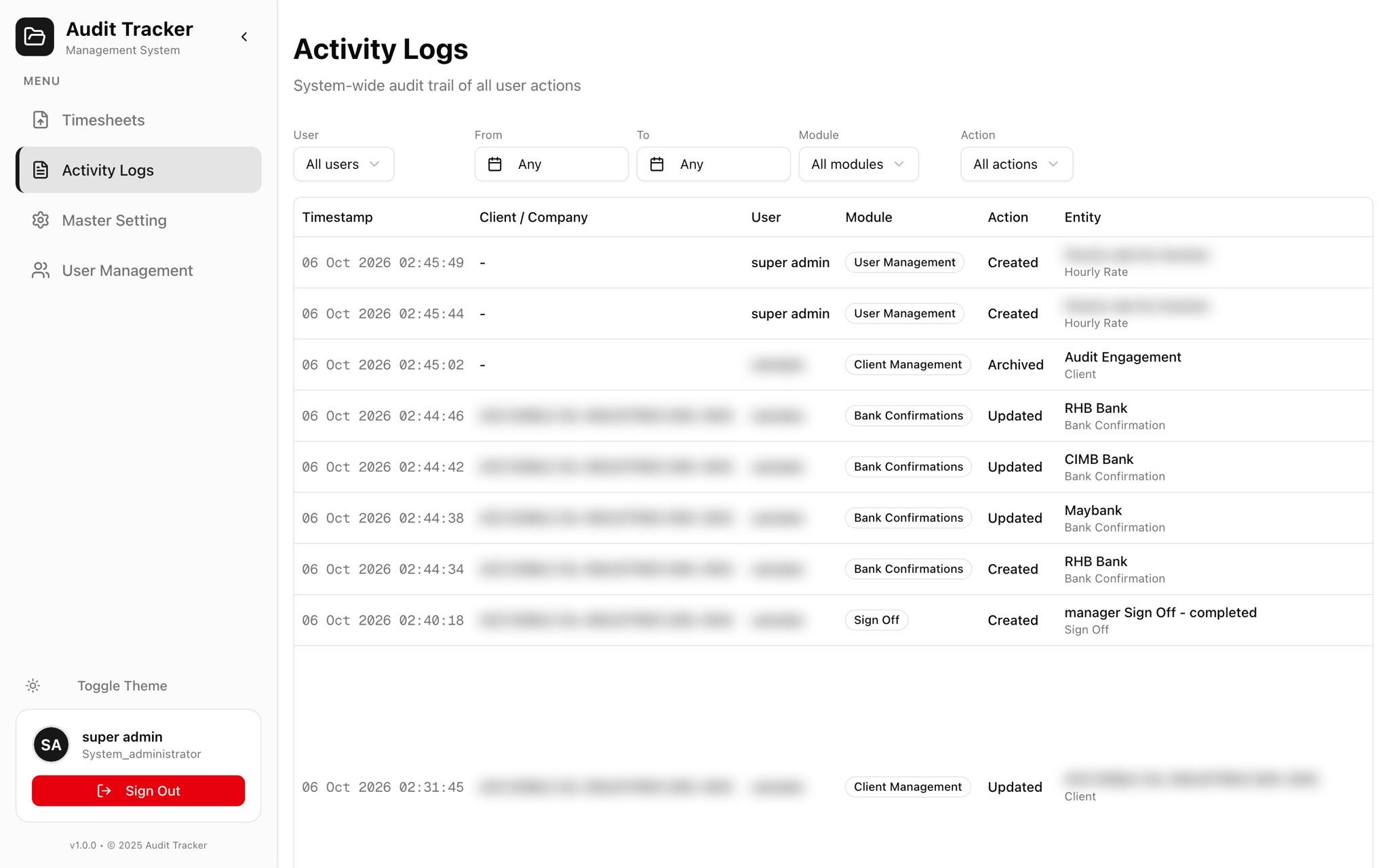Image resolution: width=1389 pixels, height=868 pixels.
Task: Click the calendar icon in the To field
Action: pos(657,164)
